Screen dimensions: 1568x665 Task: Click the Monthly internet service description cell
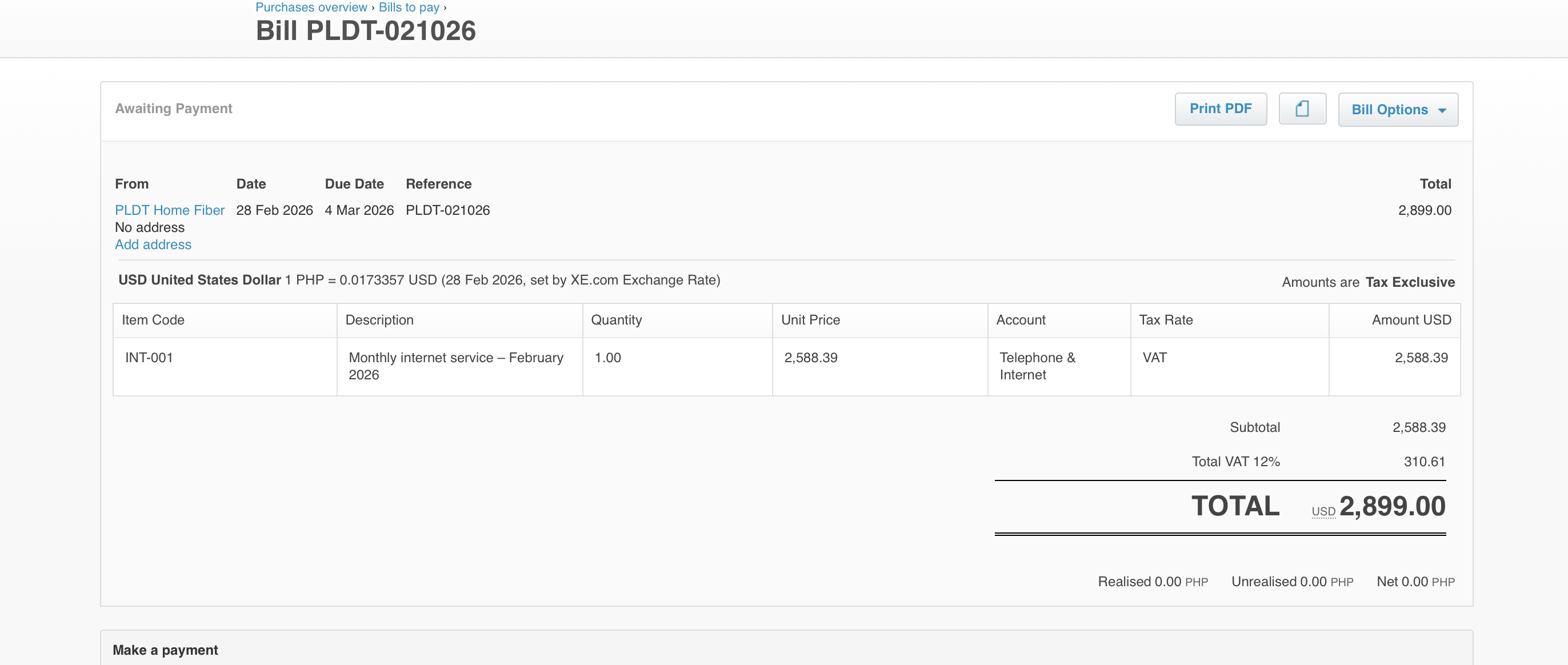click(455, 366)
